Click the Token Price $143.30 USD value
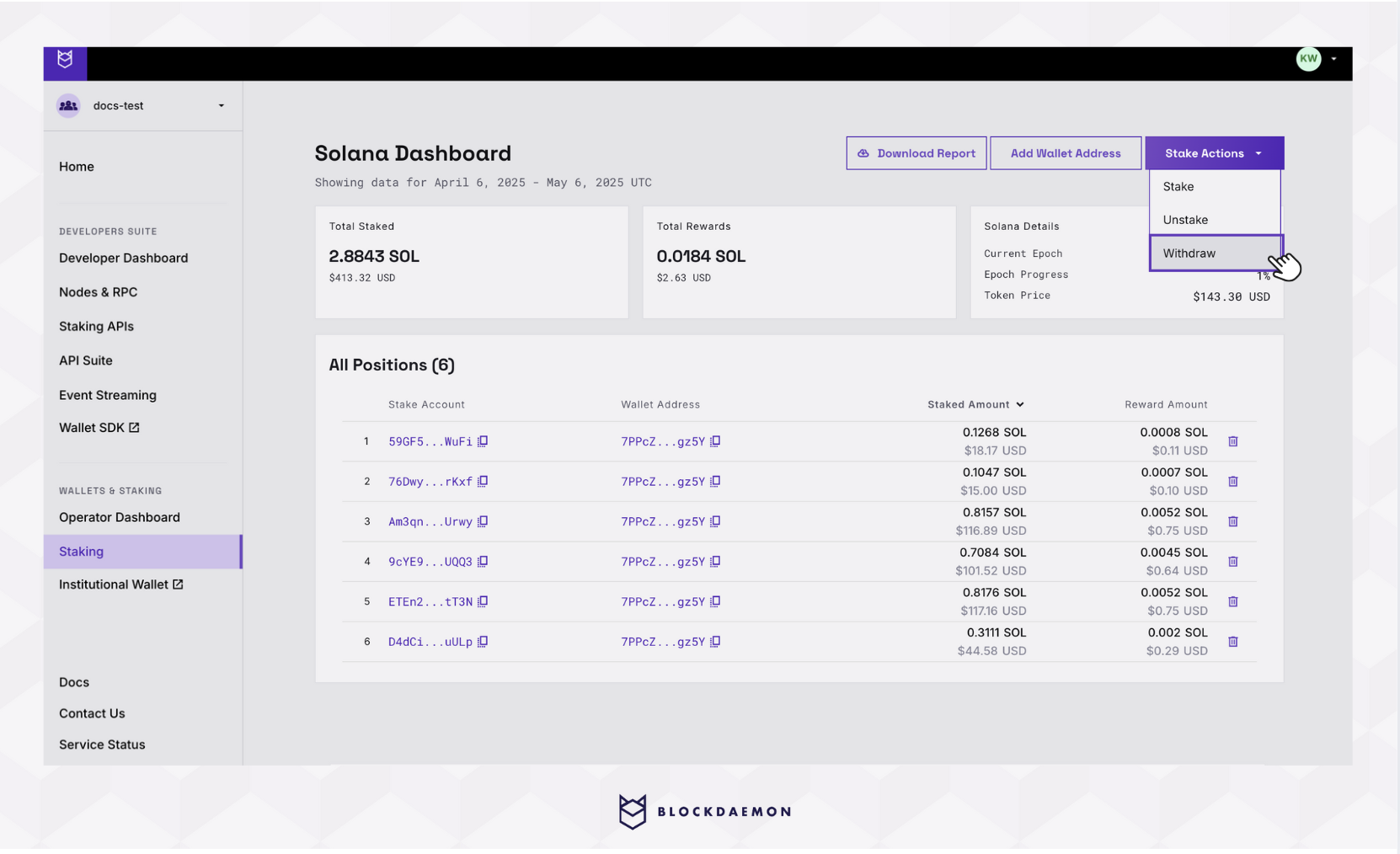1400x854 pixels. click(x=1232, y=296)
